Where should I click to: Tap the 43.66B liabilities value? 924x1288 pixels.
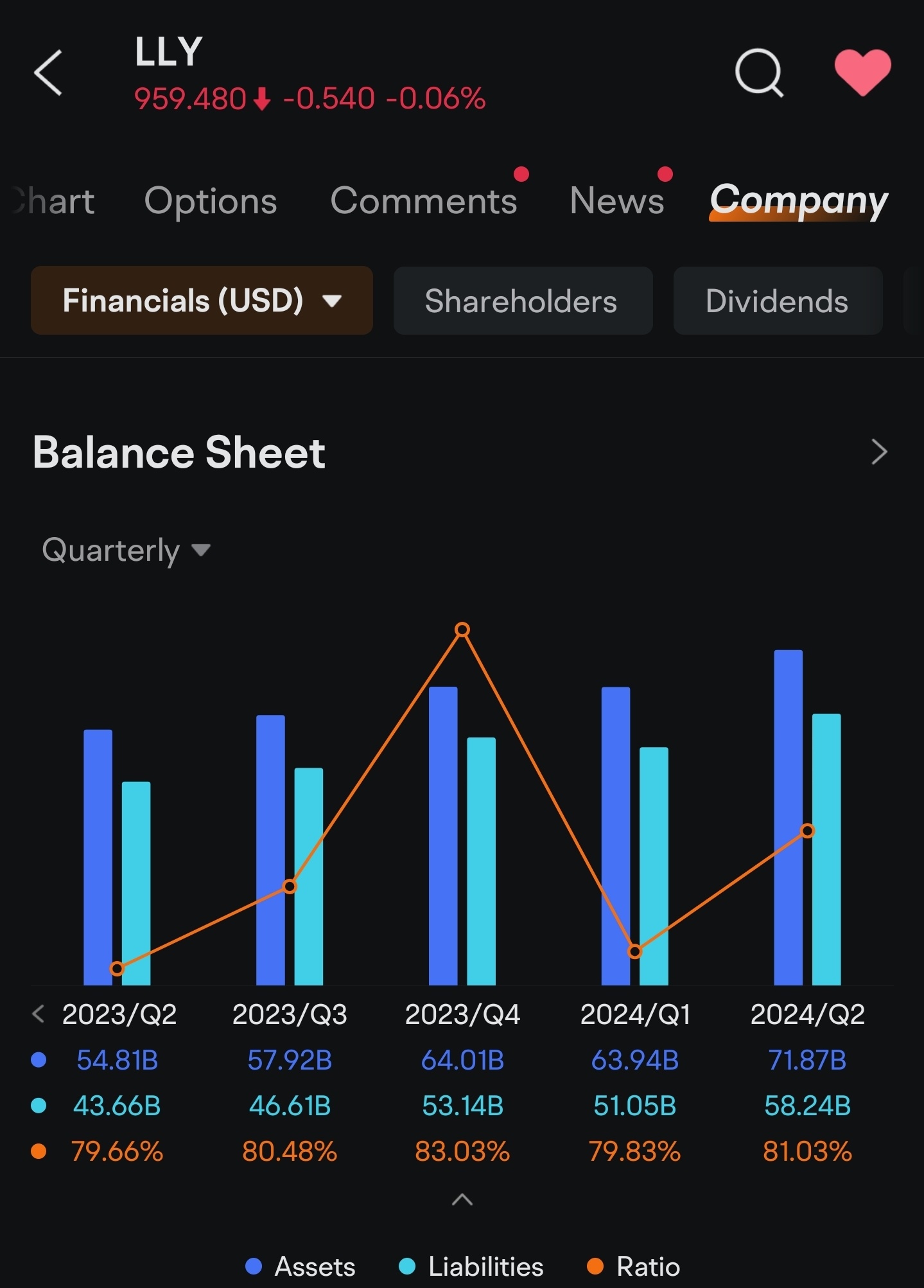(117, 1106)
